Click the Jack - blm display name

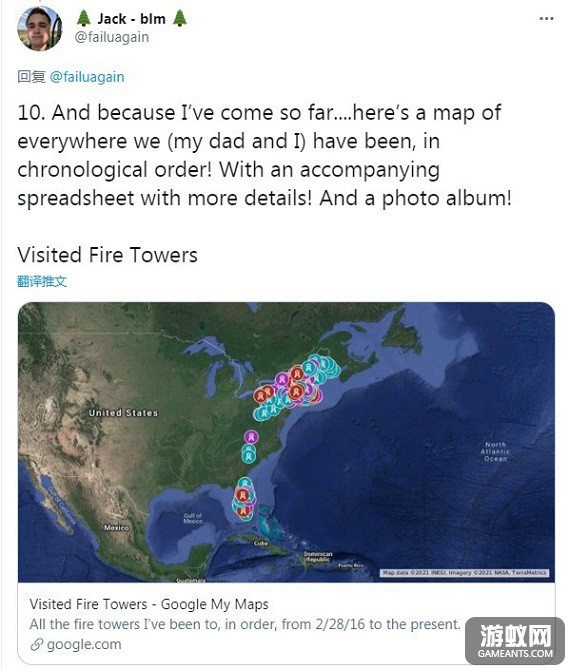click(x=131, y=19)
